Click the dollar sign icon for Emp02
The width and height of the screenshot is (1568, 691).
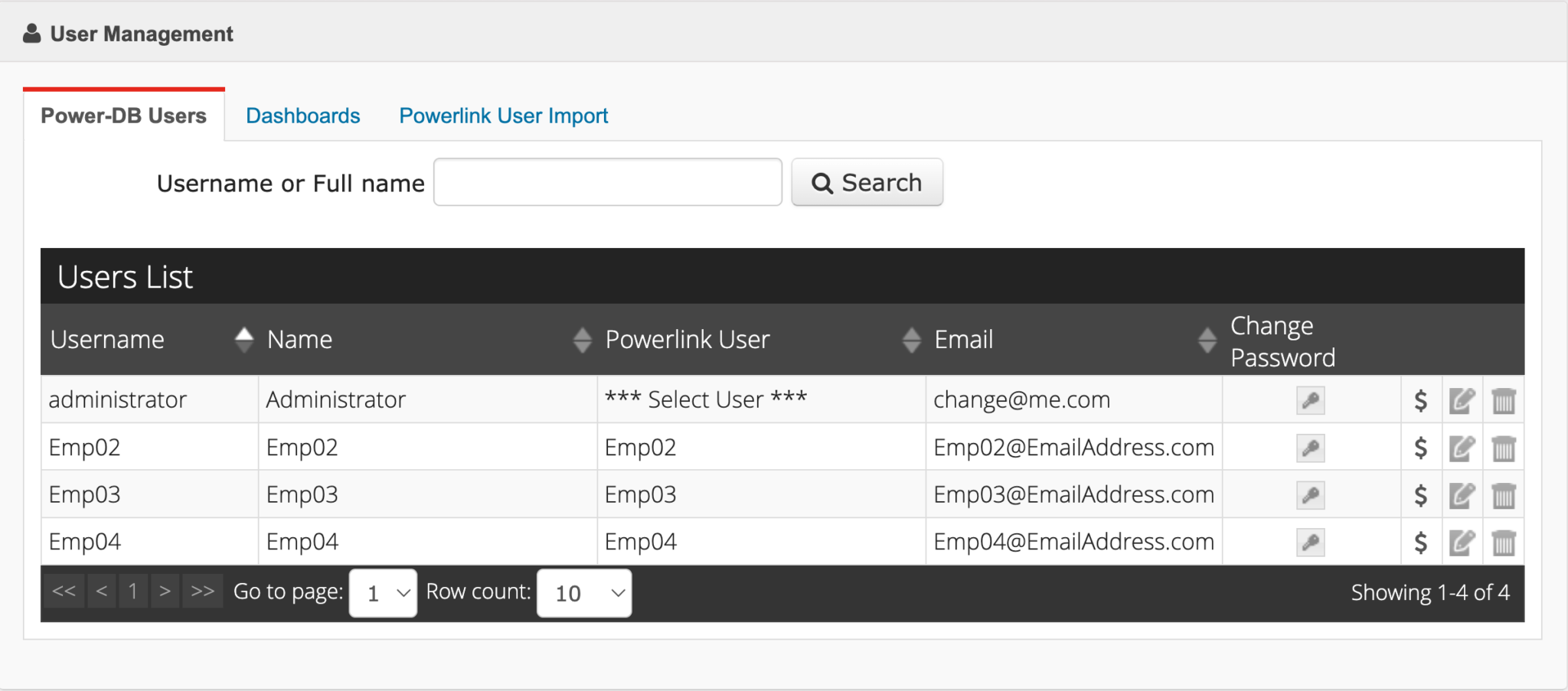[1420, 448]
